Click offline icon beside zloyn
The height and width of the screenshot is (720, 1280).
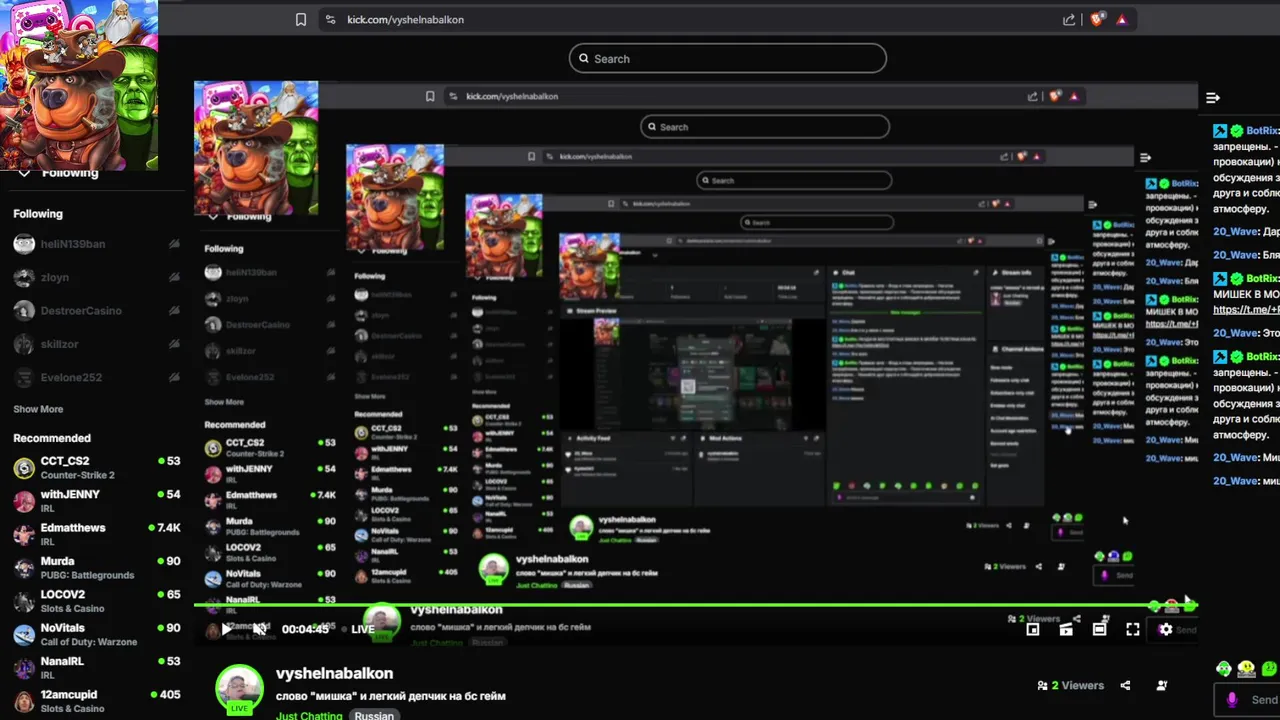pos(174,277)
